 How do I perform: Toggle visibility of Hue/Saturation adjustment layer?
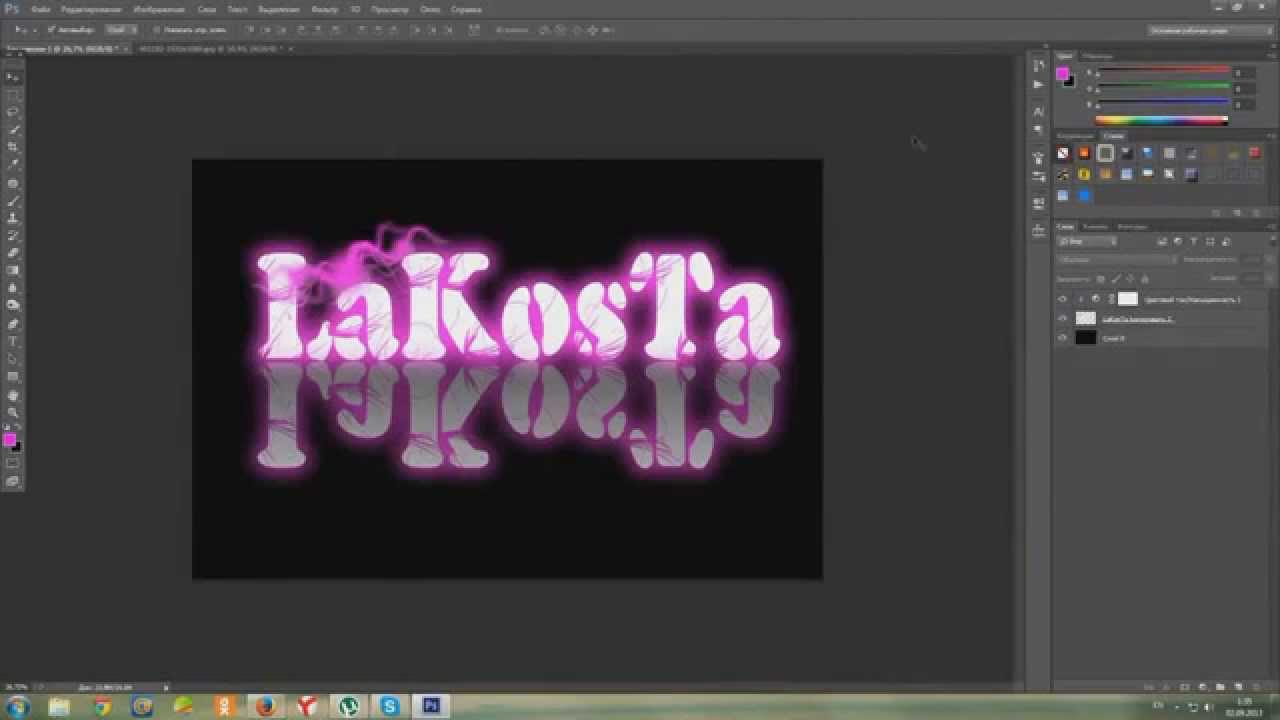point(1062,299)
